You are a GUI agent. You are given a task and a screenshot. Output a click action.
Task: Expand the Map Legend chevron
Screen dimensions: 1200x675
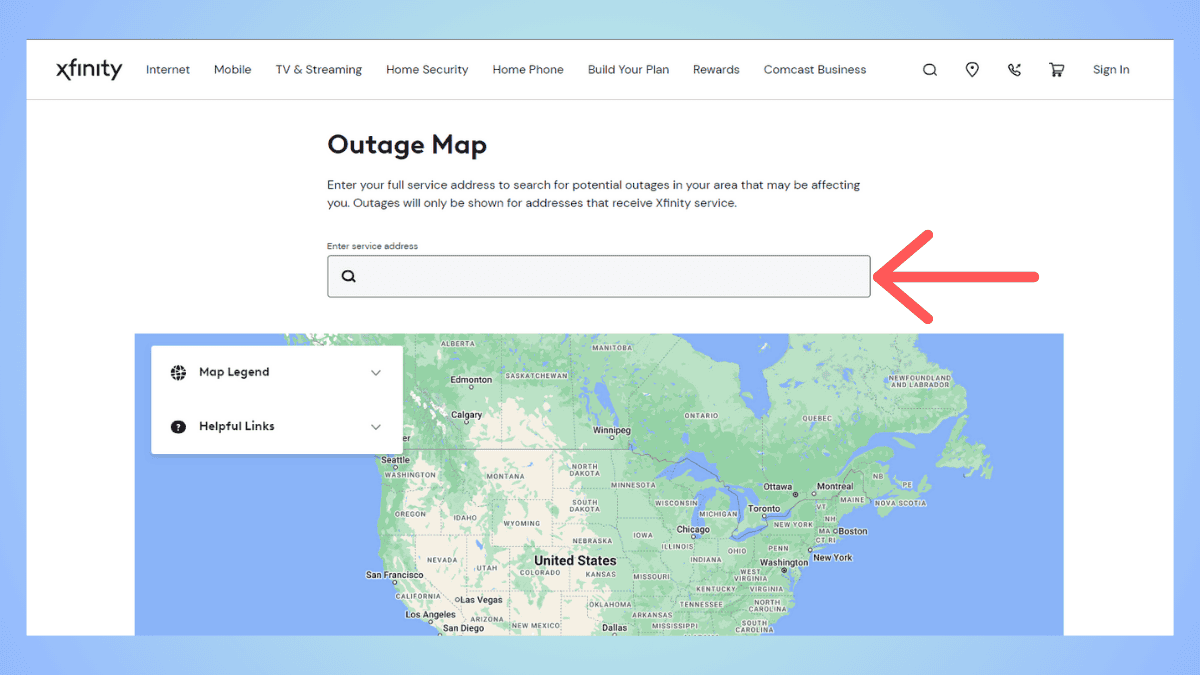coord(376,373)
